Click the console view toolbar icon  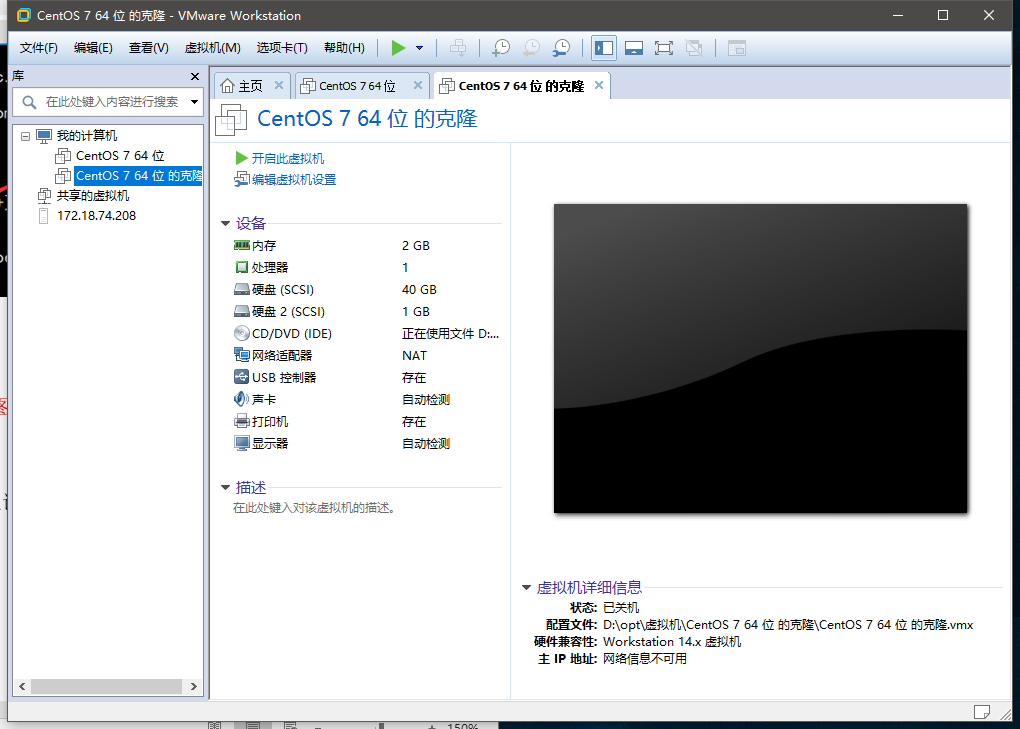tap(736, 47)
